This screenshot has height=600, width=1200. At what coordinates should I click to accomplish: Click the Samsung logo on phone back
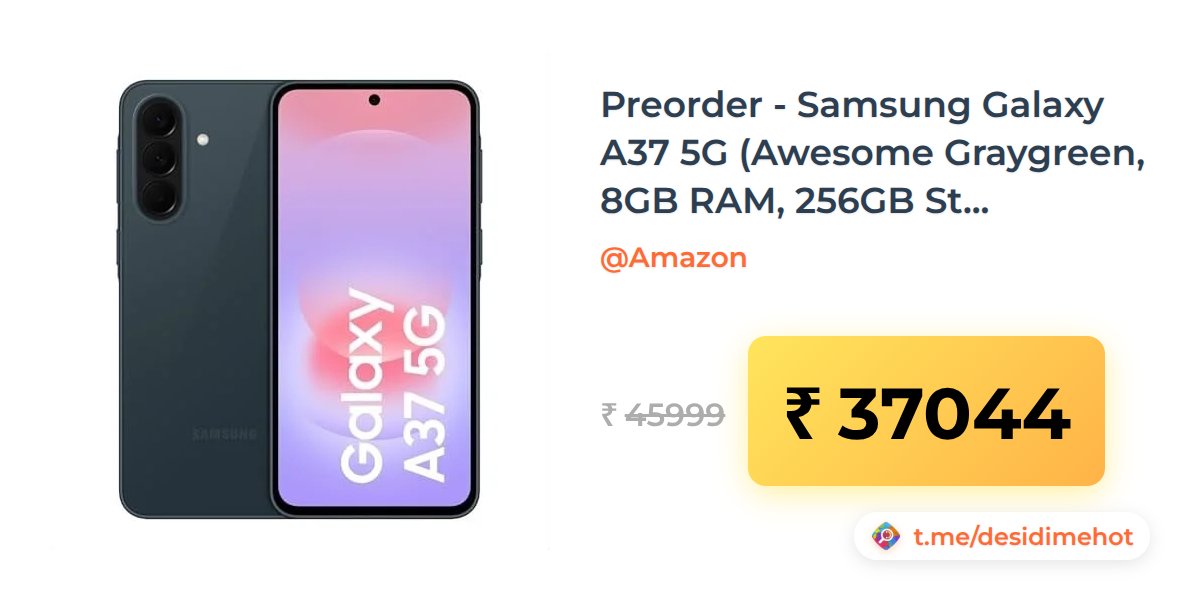point(224,434)
